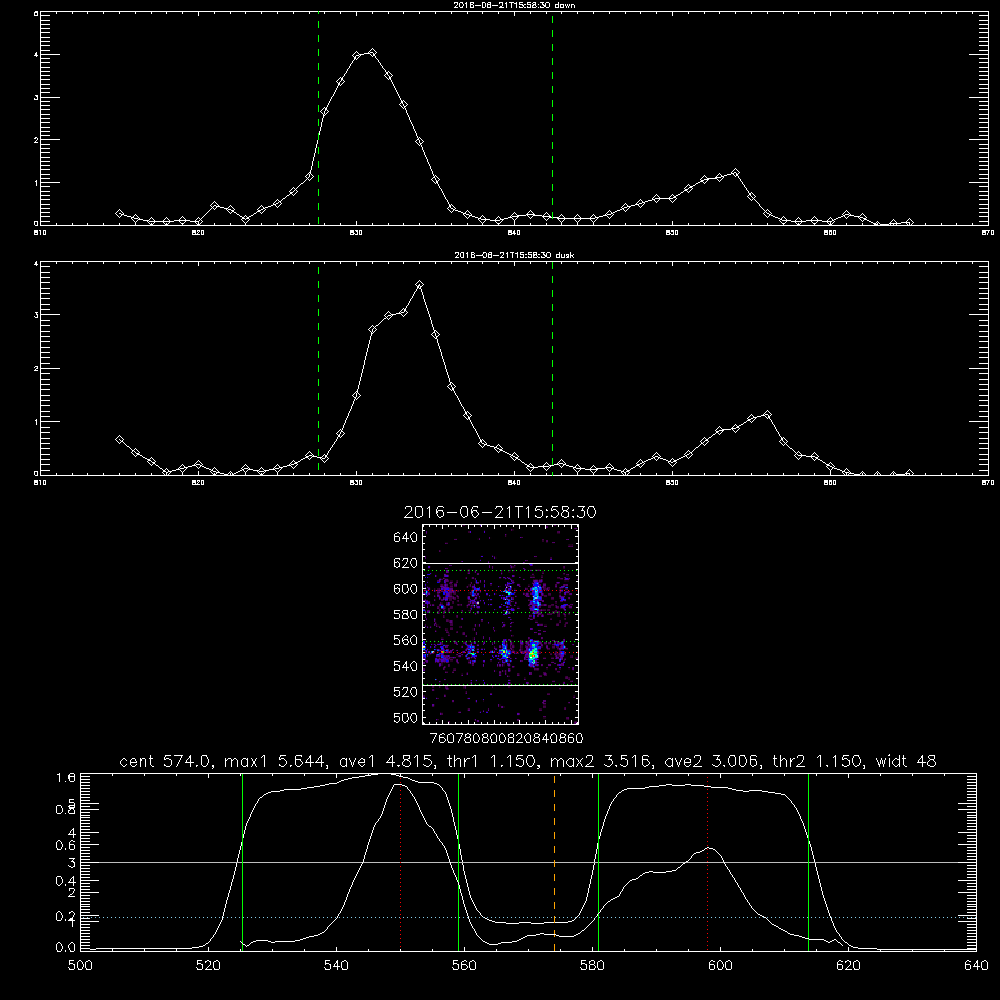Click the 760780800820840860 x-axis label under image
Viewport: 1000px width, 1000px height.
[x=506, y=738]
